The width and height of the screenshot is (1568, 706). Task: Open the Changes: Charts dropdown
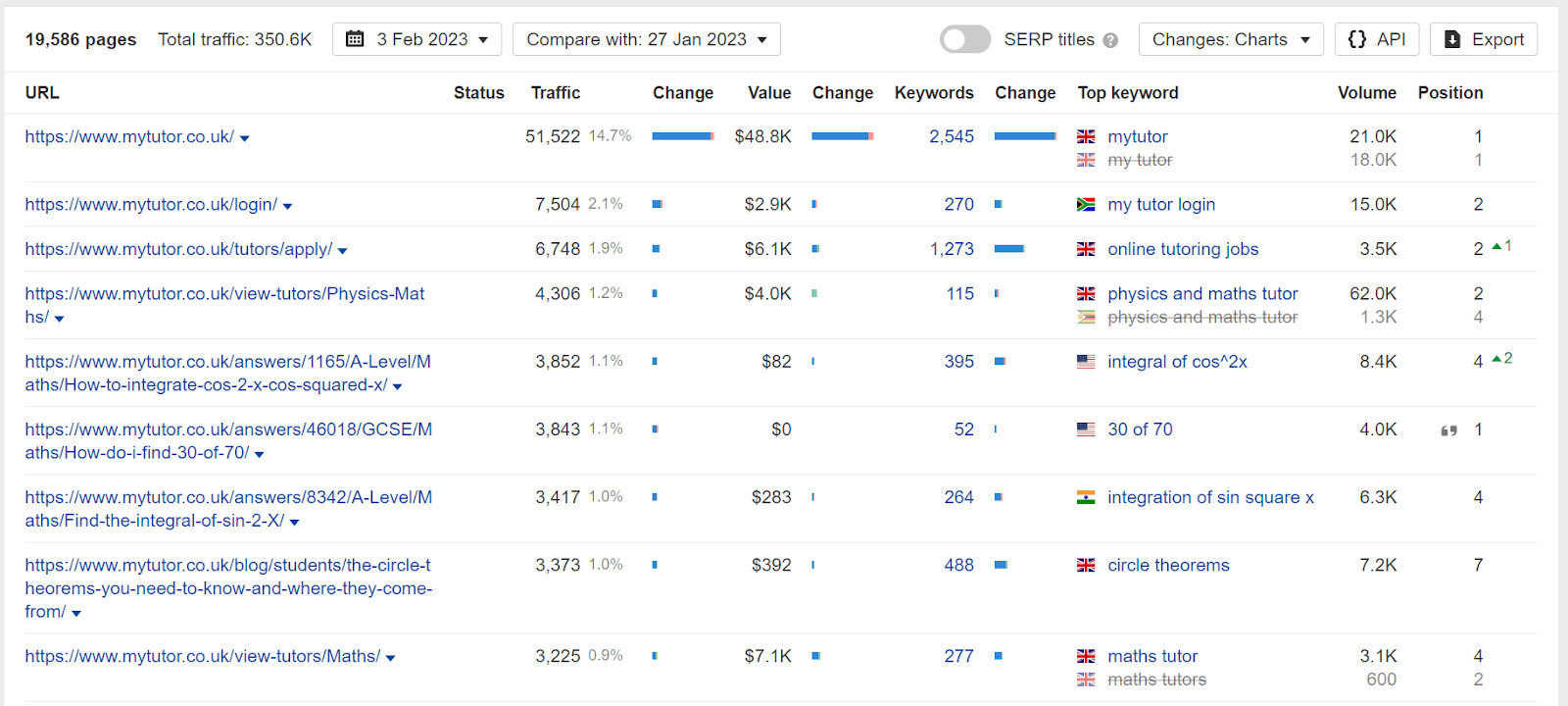(1231, 39)
